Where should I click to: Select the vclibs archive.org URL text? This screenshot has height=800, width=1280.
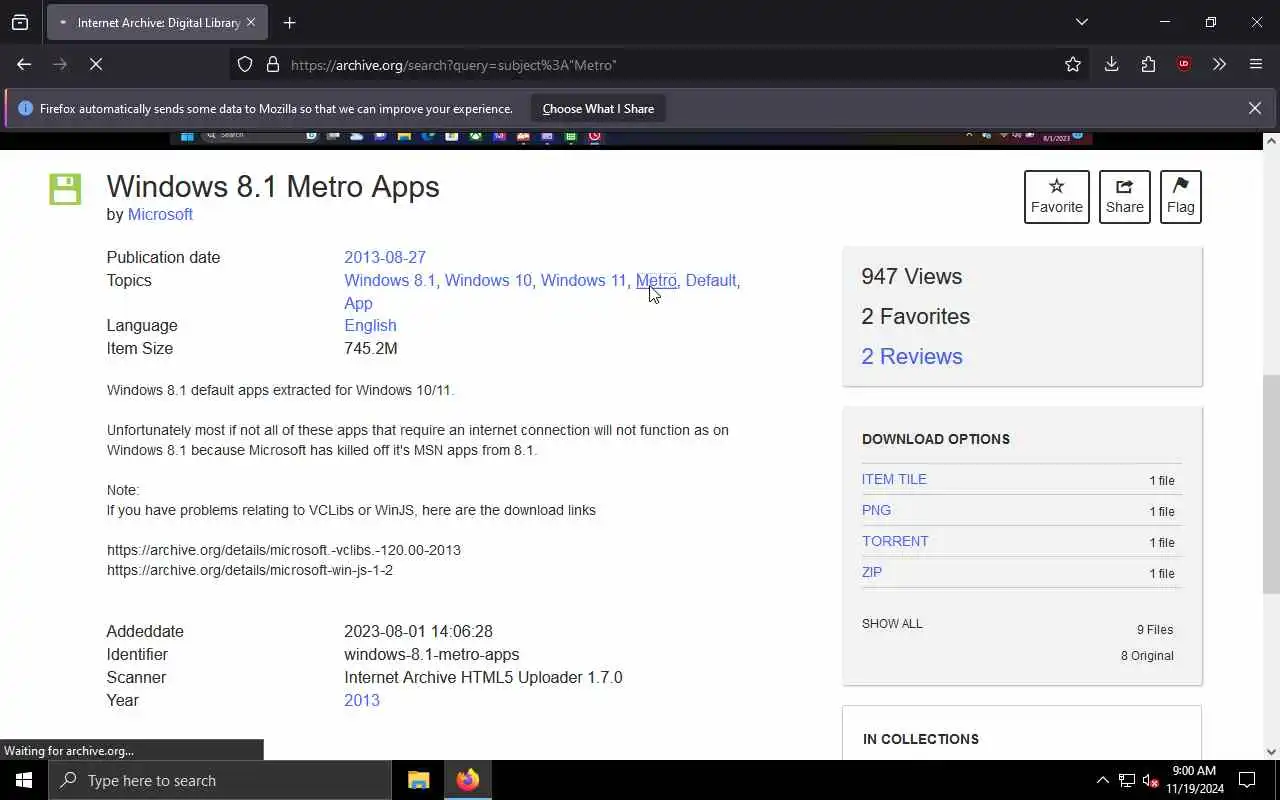[x=284, y=550]
